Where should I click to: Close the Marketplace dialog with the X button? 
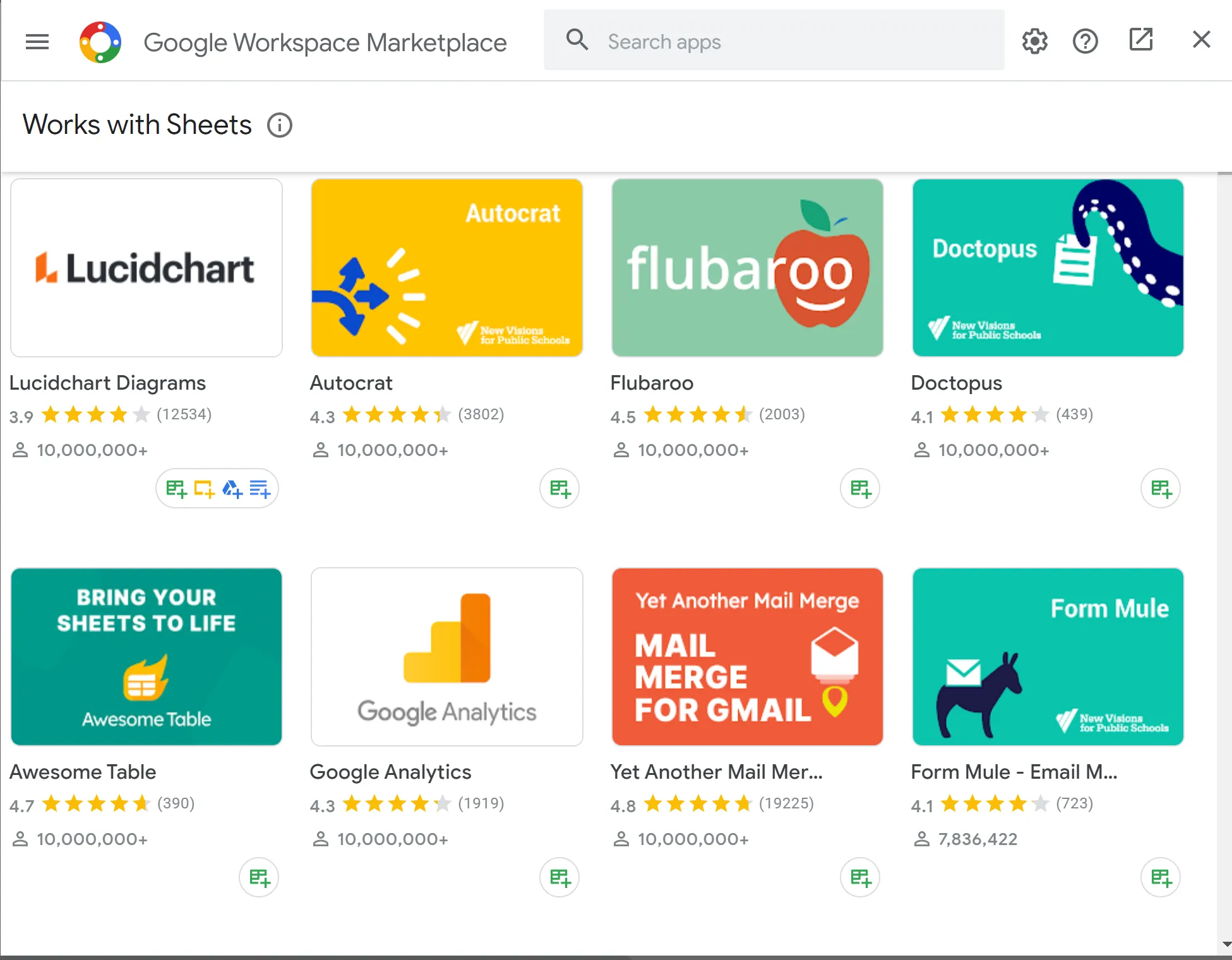tap(1201, 40)
